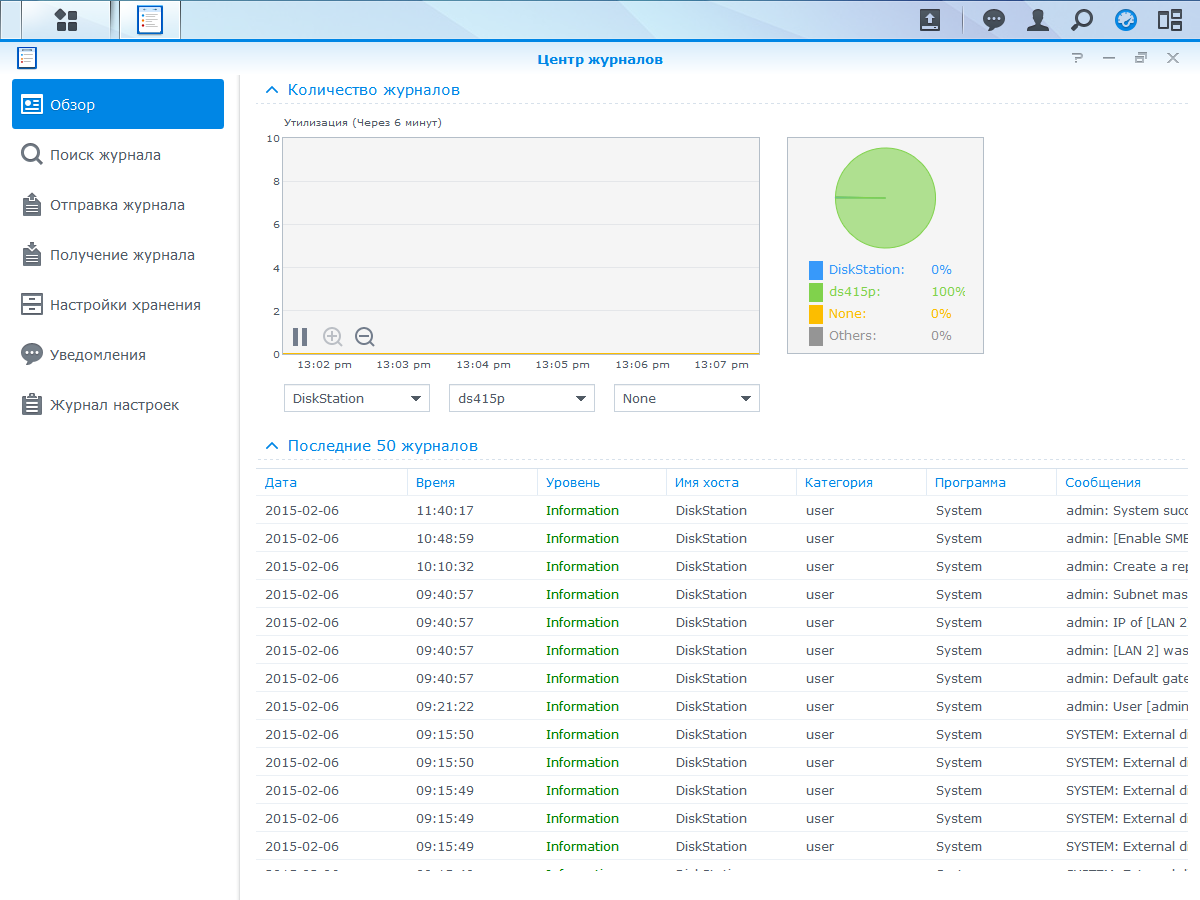Open the help question mark button
This screenshot has height=900, width=1200.
[x=1077, y=58]
